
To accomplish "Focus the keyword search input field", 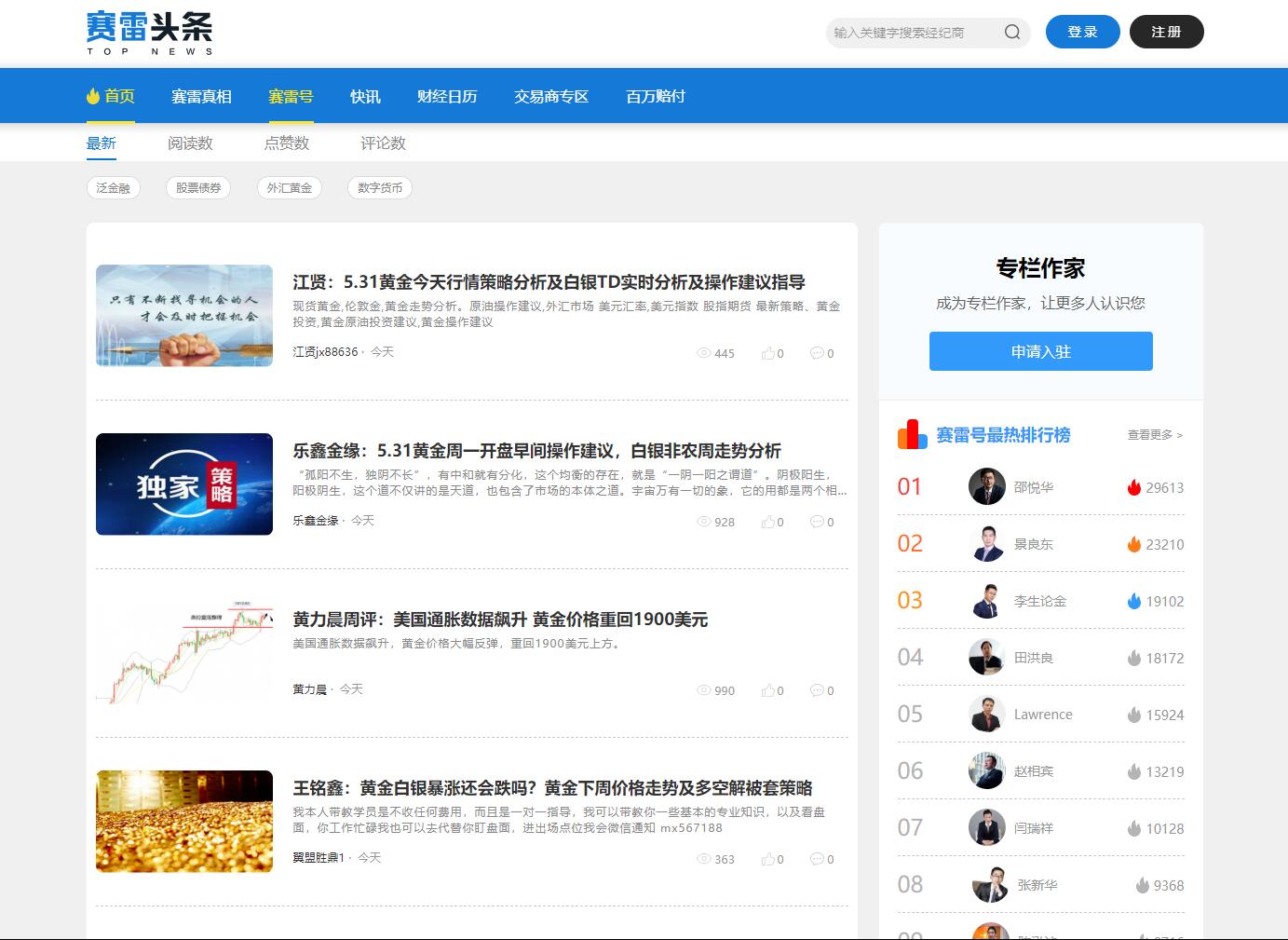I will point(913,33).
